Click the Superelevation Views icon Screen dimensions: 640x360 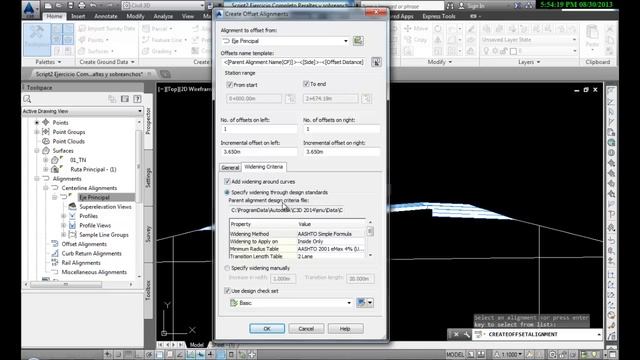(x=72, y=207)
